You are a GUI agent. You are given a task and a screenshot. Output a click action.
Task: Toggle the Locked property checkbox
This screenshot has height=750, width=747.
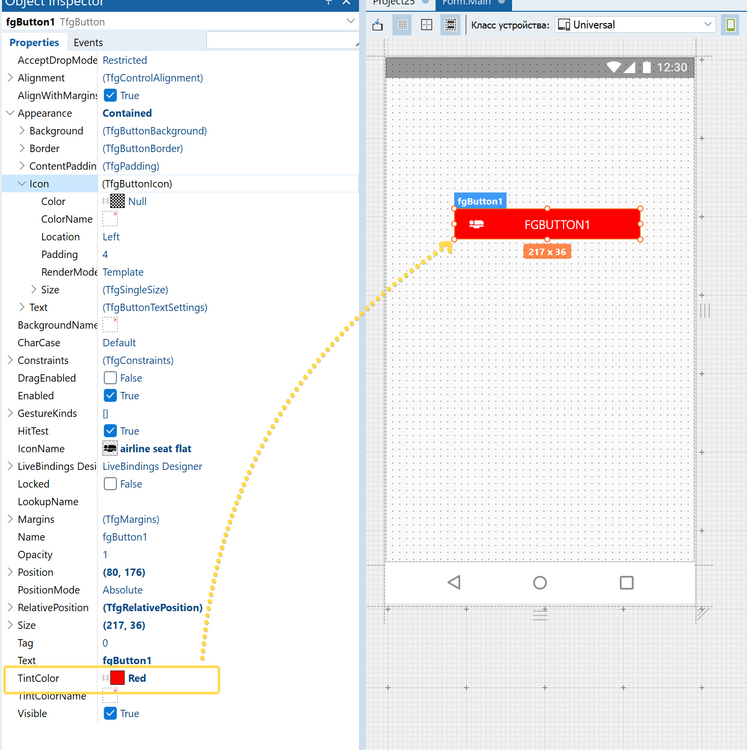click(110, 484)
